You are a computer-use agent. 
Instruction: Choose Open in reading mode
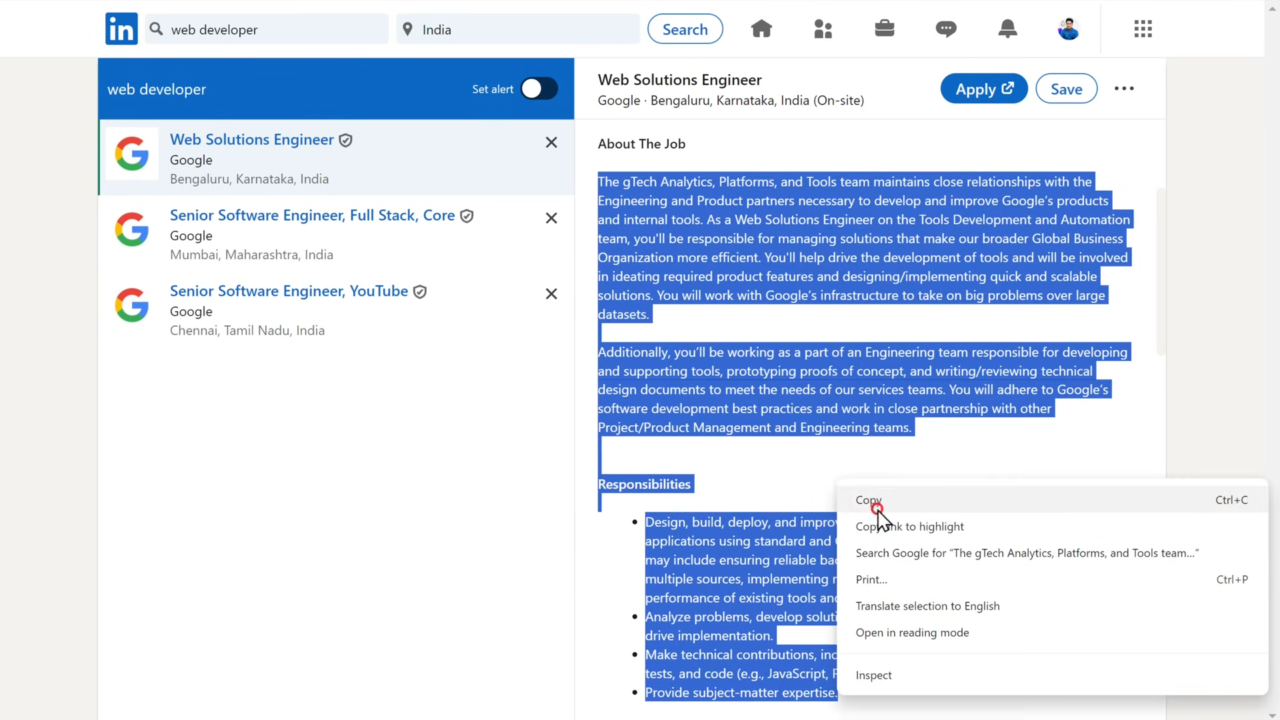coord(1052,632)
